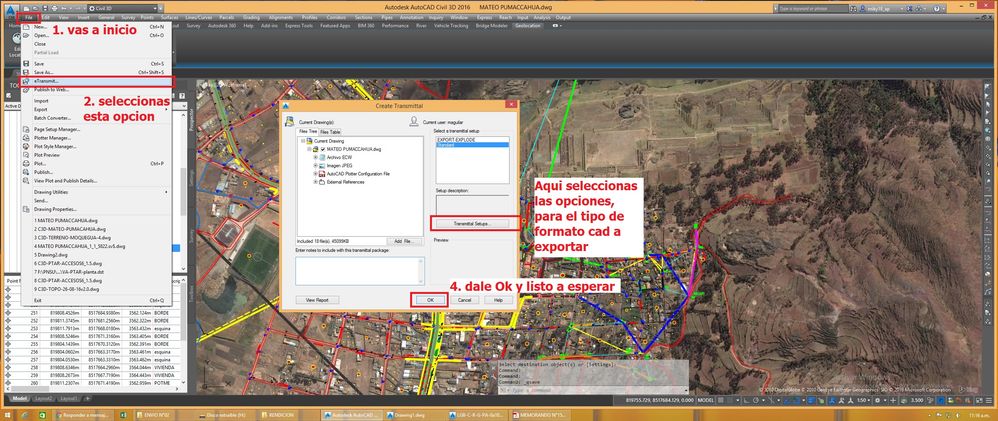Click customization menu icon on status bar
The image size is (998, 421).
990,401
